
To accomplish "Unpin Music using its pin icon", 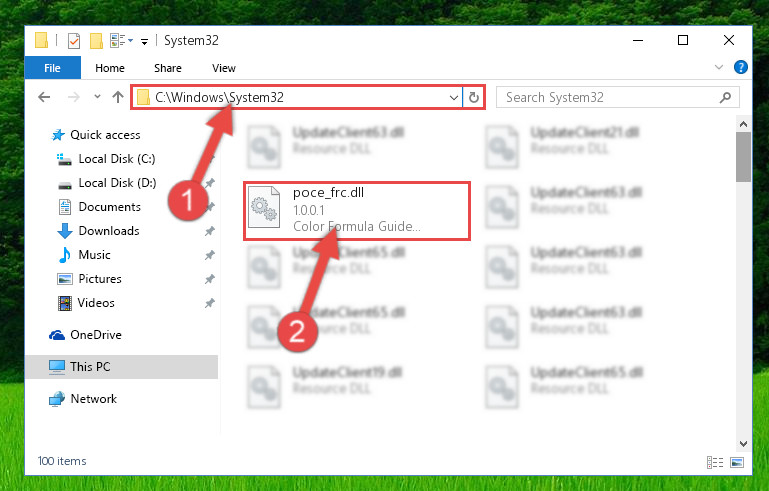I will point(209,255).
